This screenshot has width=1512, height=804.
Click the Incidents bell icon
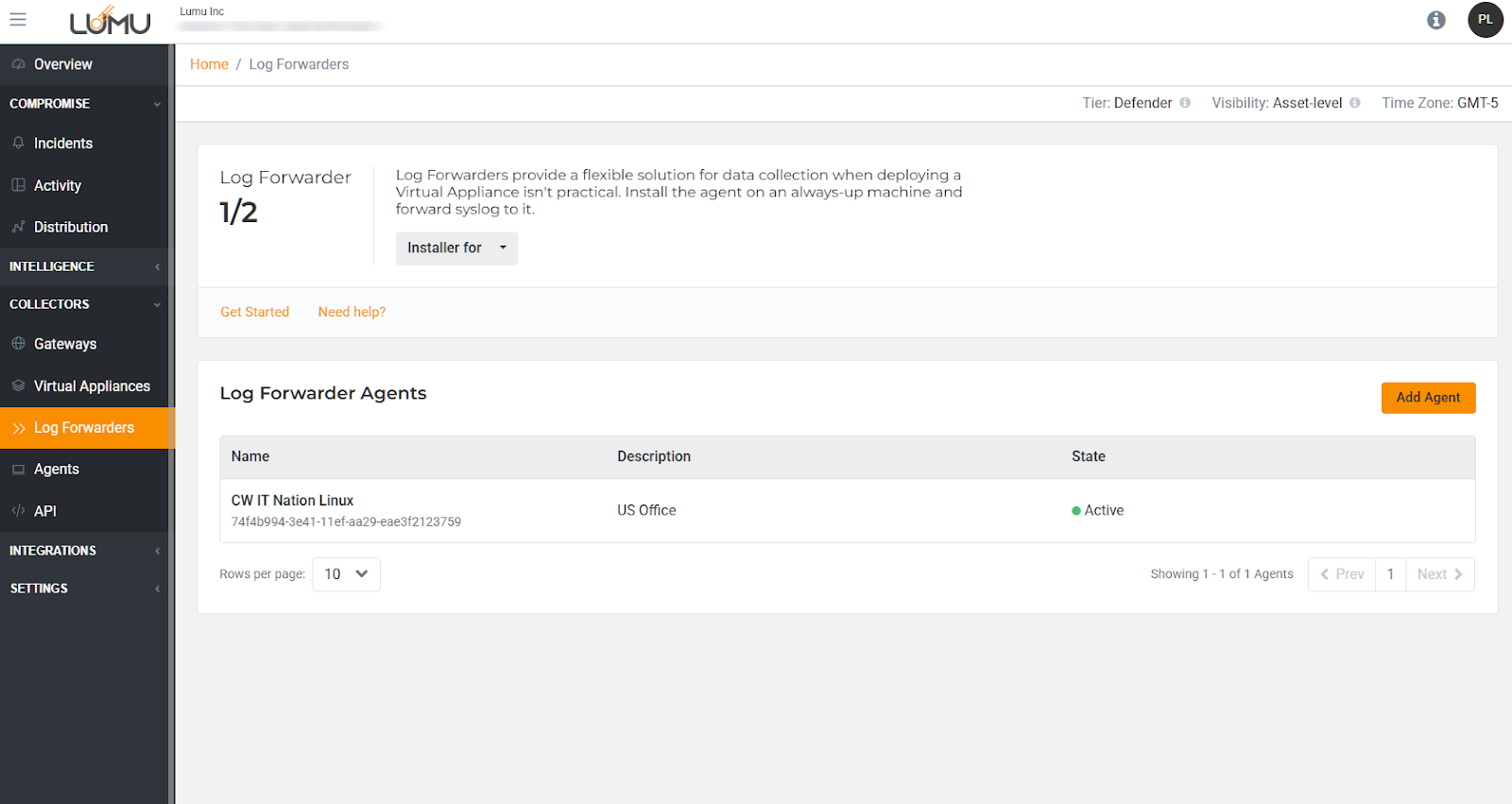pyautogui.click(x=18, y=143)
